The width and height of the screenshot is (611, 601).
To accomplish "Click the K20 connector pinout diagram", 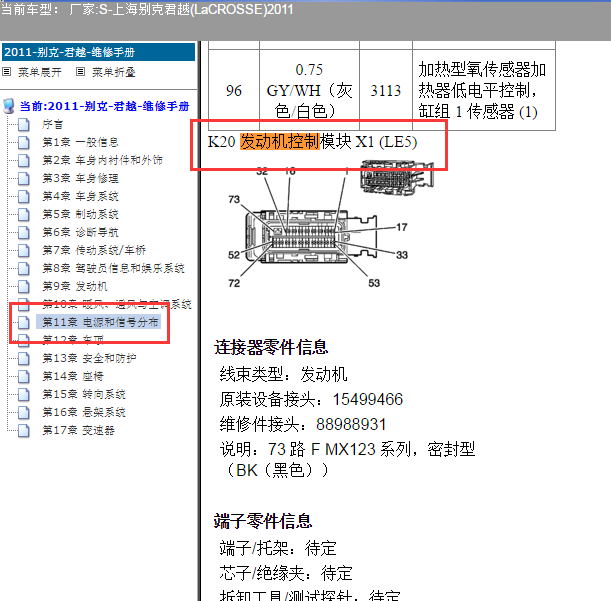I will 318,229.
